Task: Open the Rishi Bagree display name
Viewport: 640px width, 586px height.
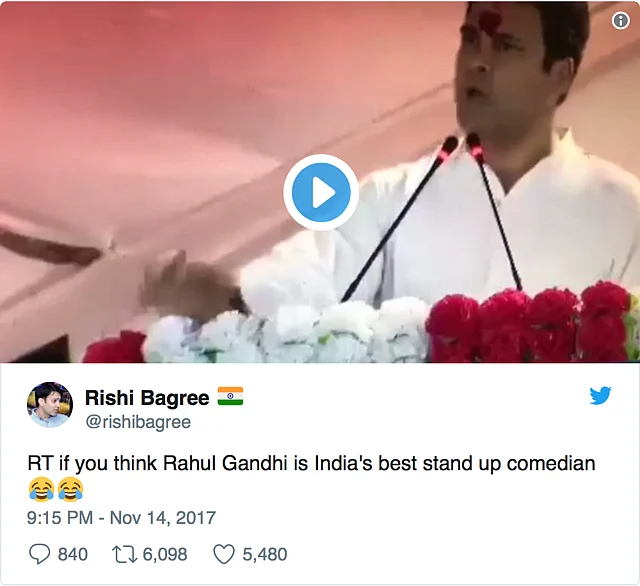Action: pos(147,397)
